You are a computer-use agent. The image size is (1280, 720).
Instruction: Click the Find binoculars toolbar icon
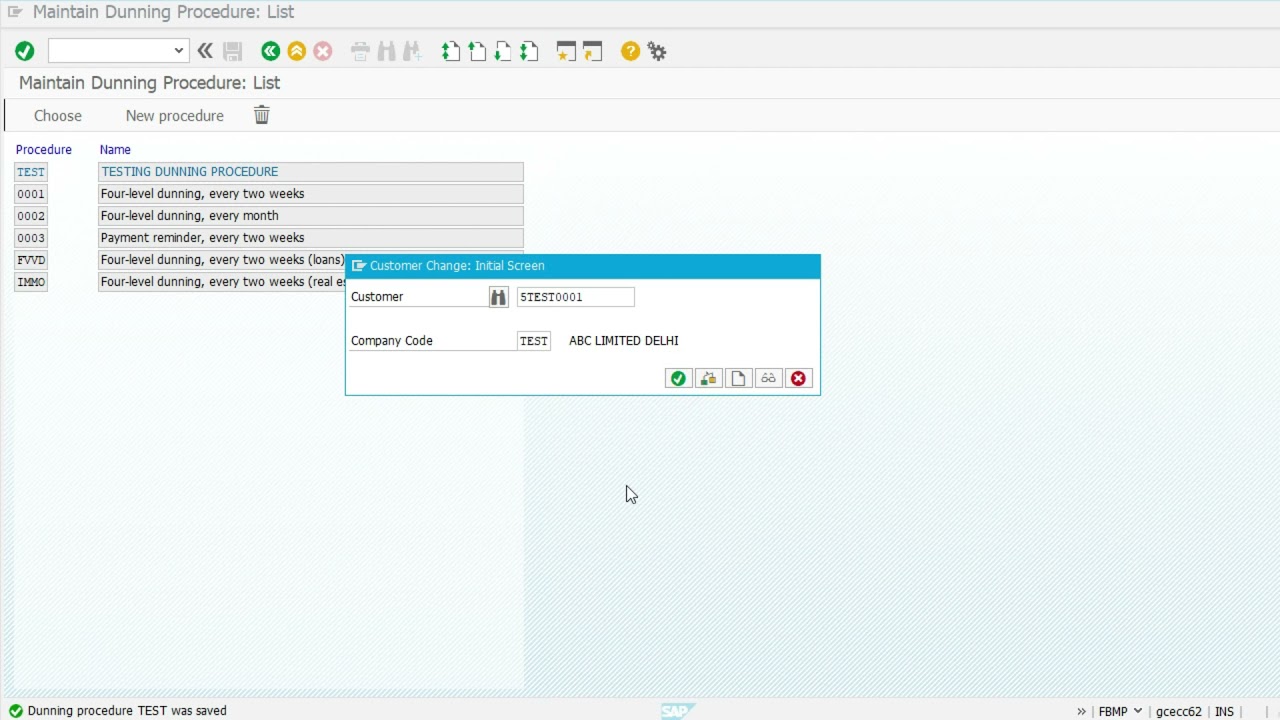(386, 51)
